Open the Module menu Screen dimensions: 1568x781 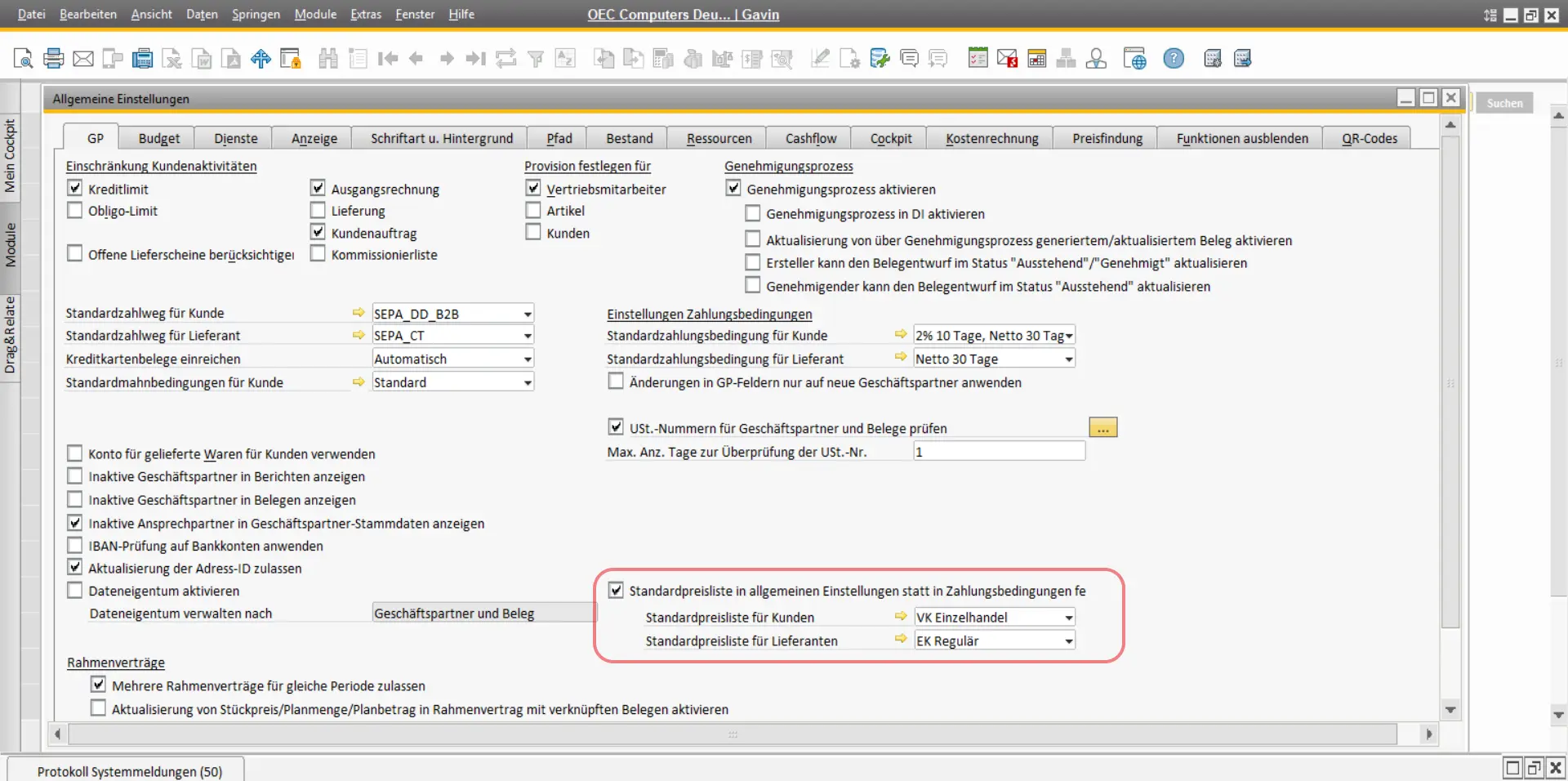click(315, 14)
